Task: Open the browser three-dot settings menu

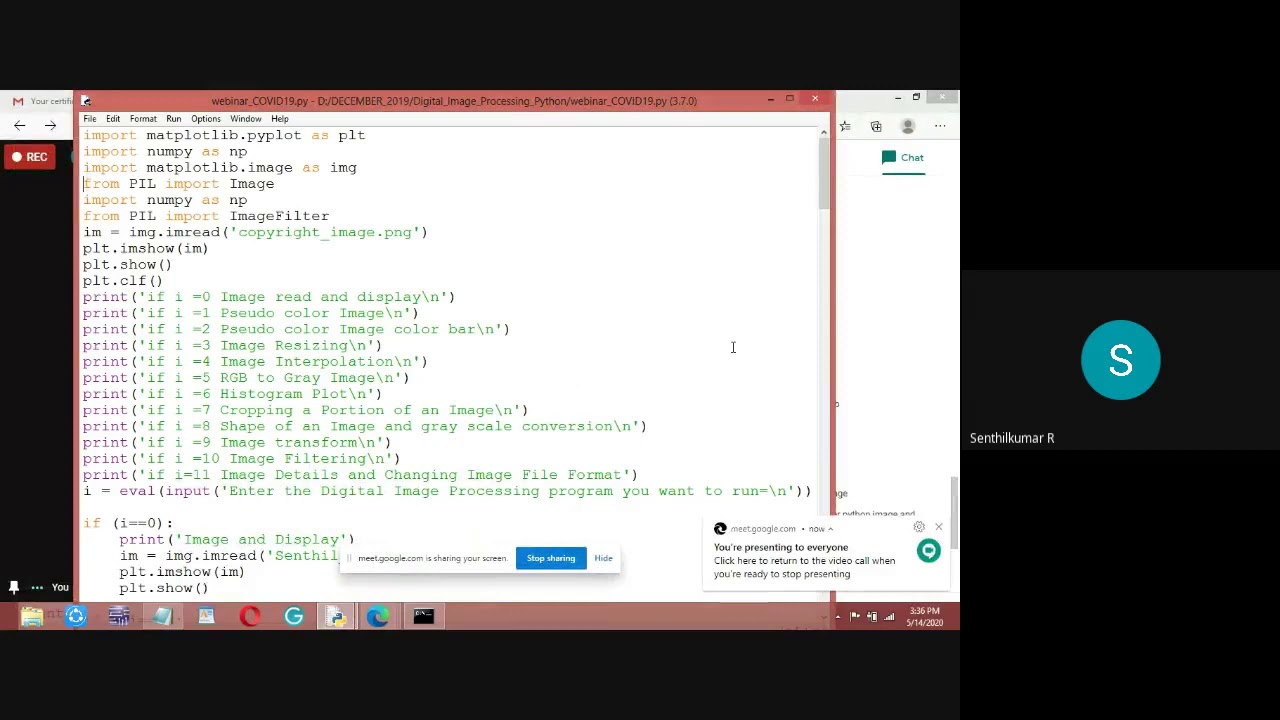Action: coord(940,126)
